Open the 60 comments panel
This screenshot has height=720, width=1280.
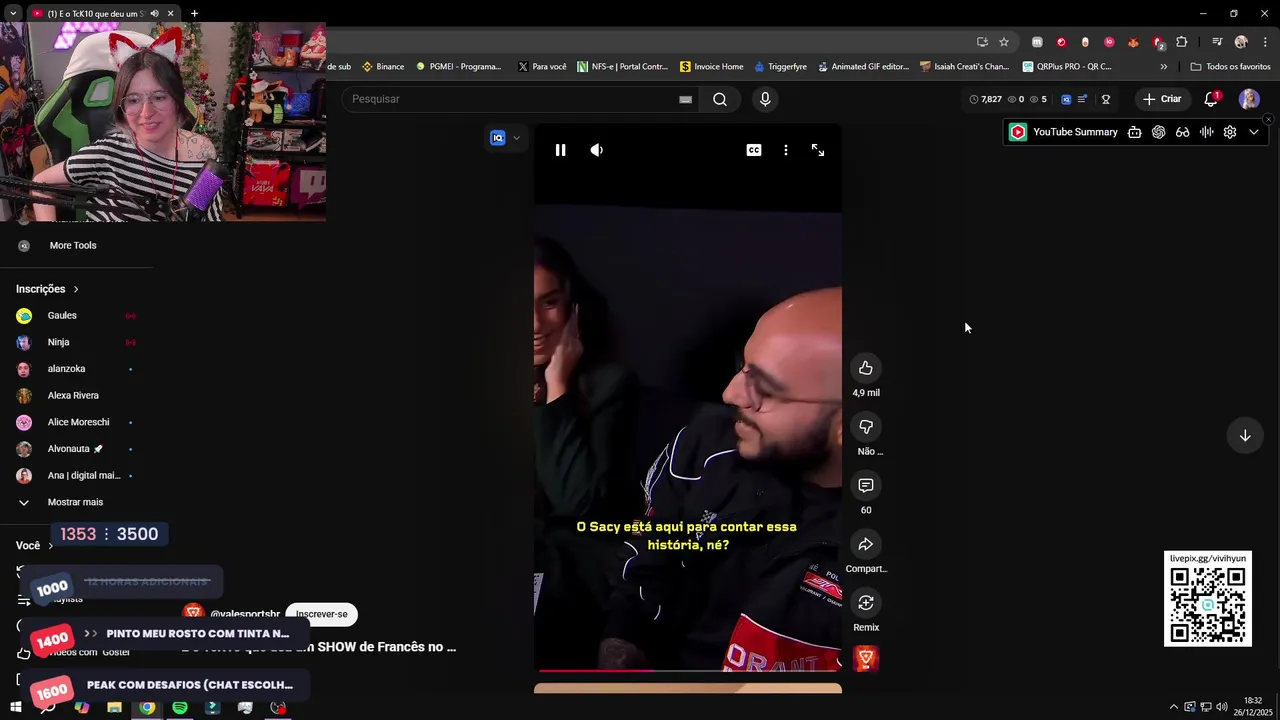[x=866, y=485]
